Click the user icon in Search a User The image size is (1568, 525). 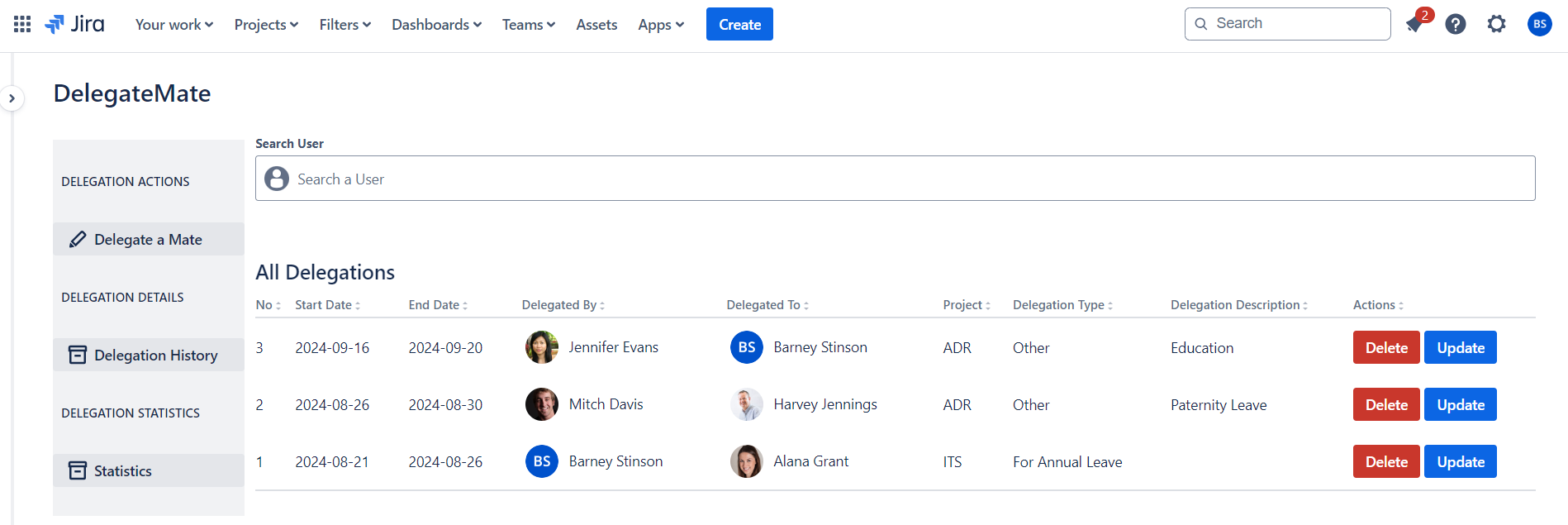(x=277, y=179)
